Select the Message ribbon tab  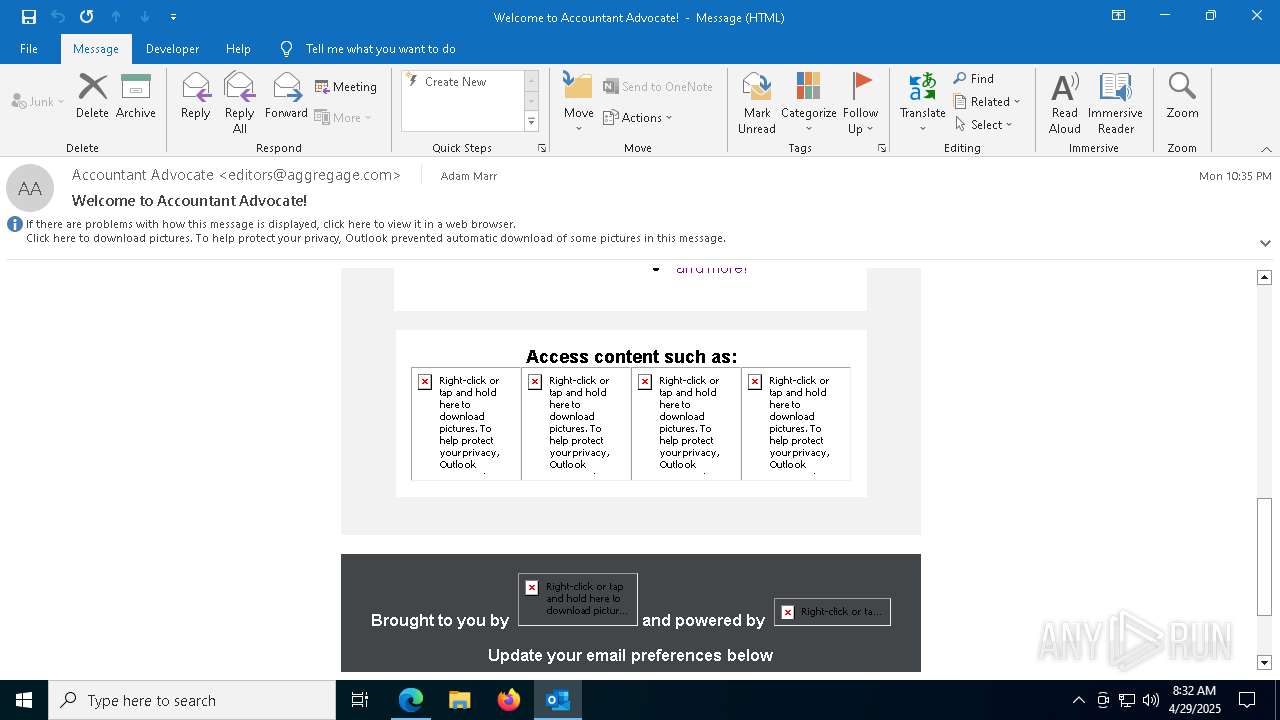click(x=96, y=49)
